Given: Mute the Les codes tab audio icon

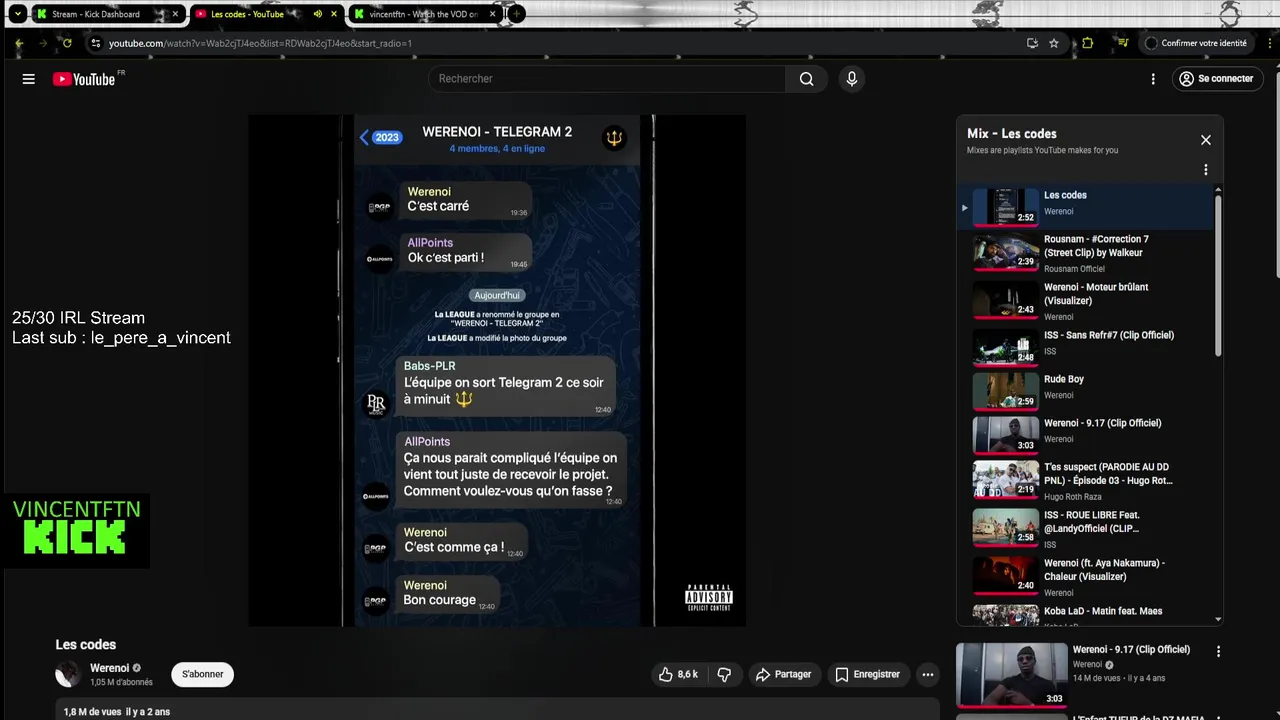Looking at the screenshot, I should coord(317,14).
